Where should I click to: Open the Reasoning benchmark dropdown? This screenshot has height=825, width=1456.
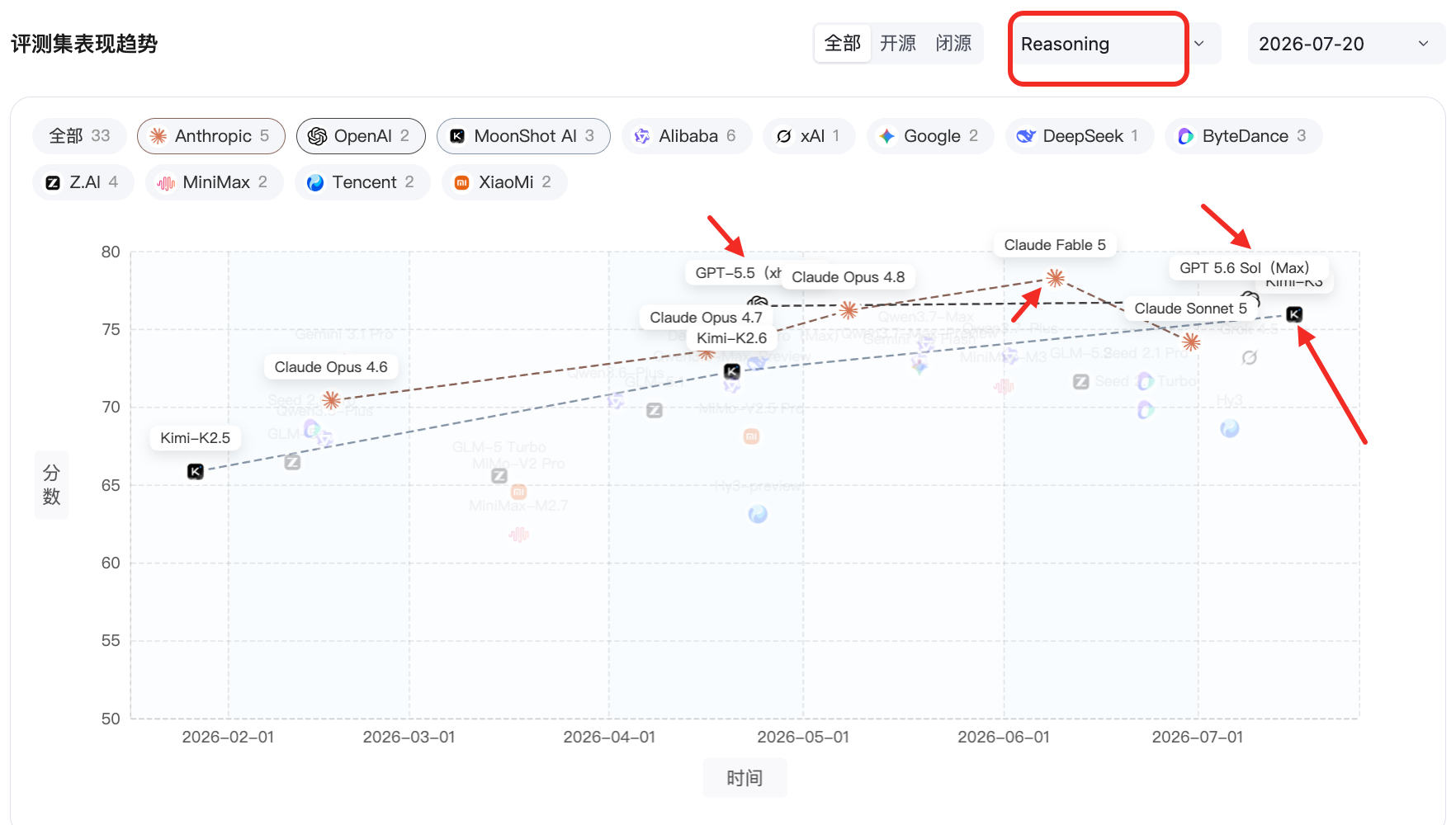coord(1114,44)
